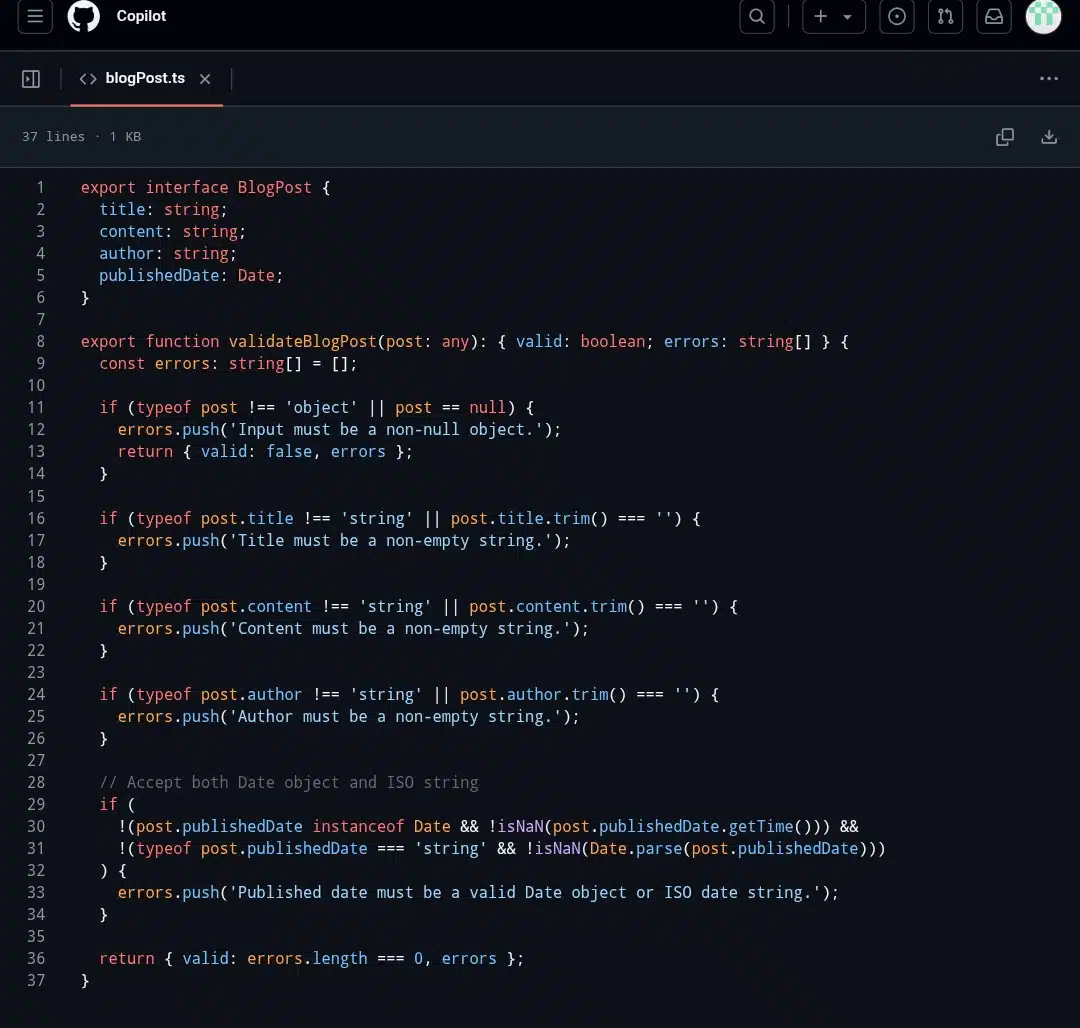Image resolution: width=1080 pixels, height=1028 pixels.
Task: Open the pull requests icon
Action: tap(946, 16)
